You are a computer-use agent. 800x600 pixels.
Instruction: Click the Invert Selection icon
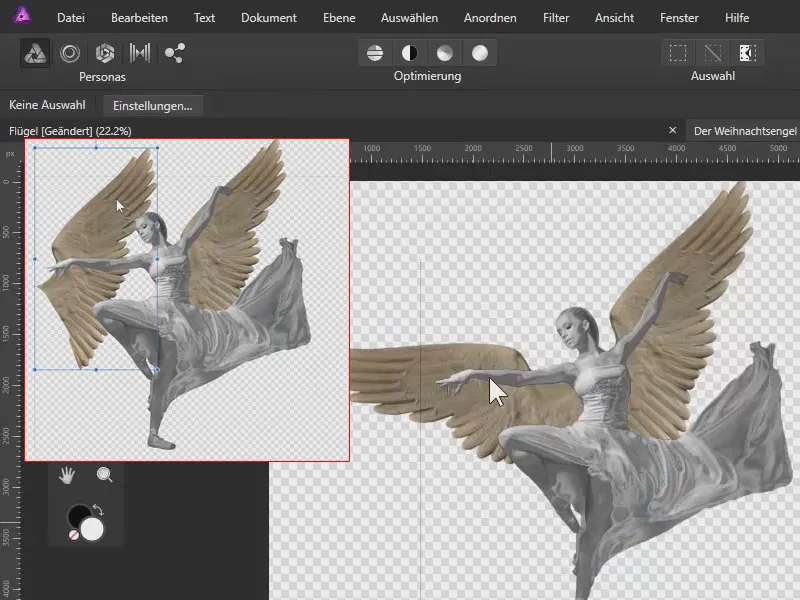tap(747, 53)
